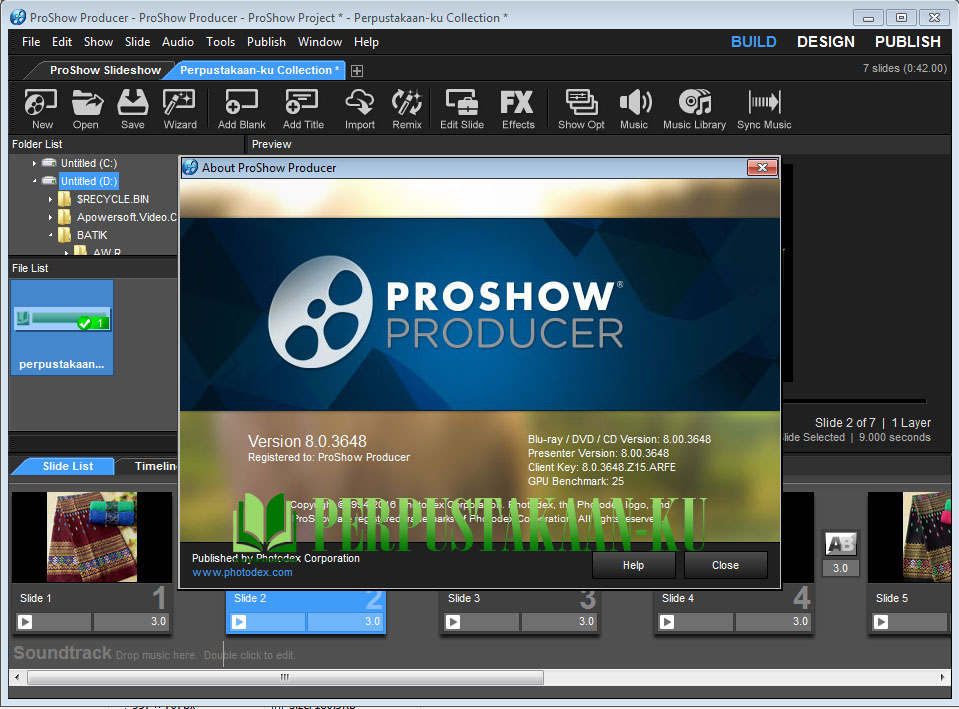Switch to the Slide List tab
This screenshot has width=959, height=709.
coord(67,466)
